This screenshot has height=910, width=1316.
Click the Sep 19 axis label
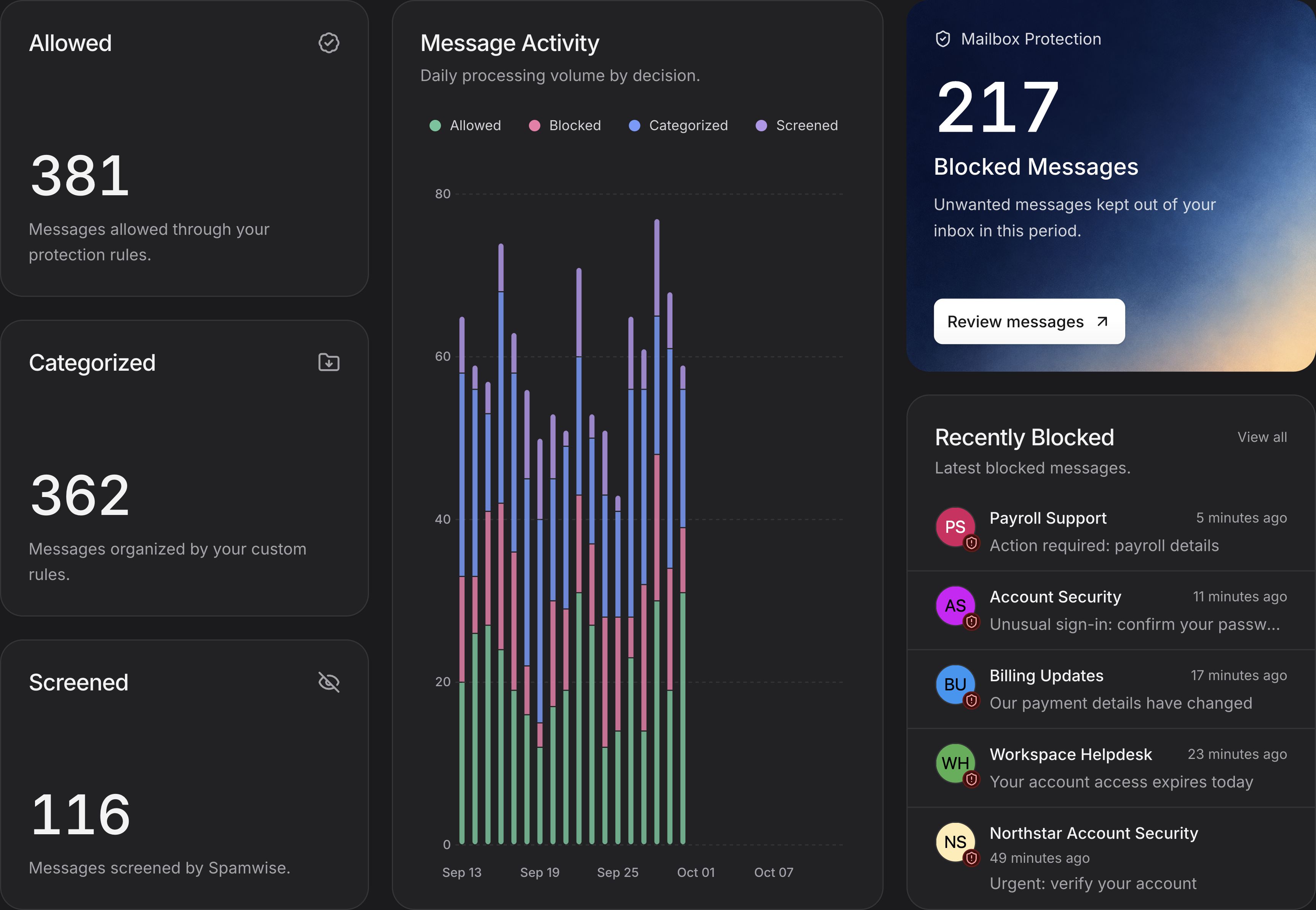click(x=540, y=872)
